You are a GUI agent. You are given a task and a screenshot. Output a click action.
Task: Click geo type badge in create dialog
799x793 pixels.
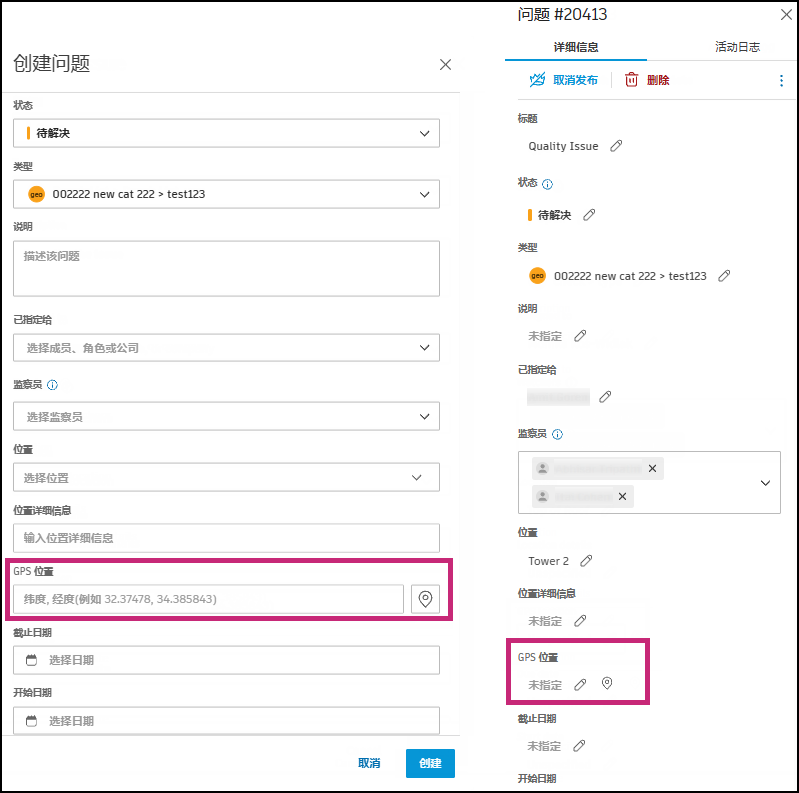click(x=36, y=194)
